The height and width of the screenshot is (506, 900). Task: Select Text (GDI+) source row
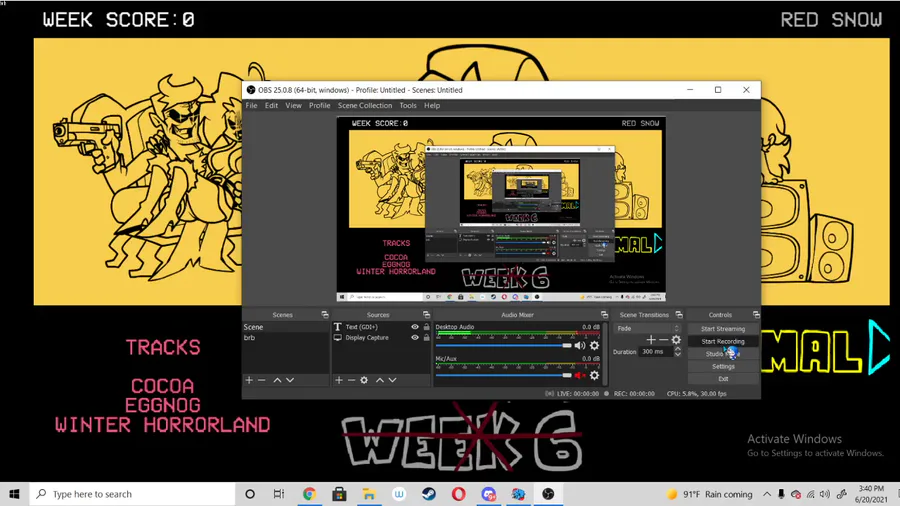point(381,327)
